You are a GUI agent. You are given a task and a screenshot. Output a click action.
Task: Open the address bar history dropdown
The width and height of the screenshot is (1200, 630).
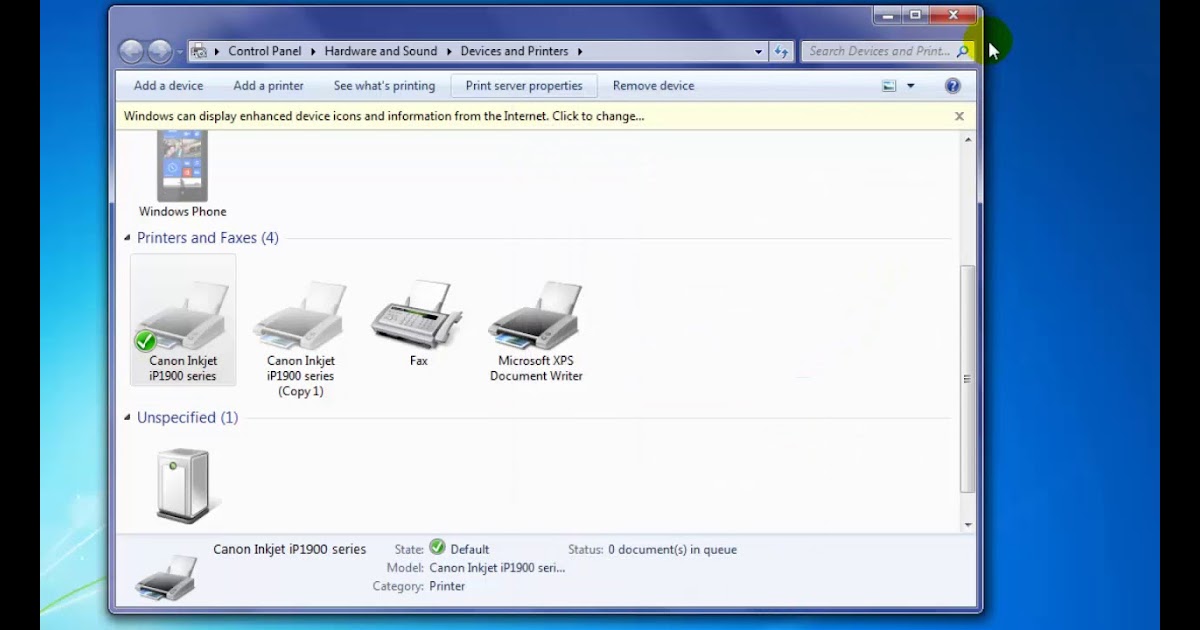pyautogui.click(x=759, y=51)
